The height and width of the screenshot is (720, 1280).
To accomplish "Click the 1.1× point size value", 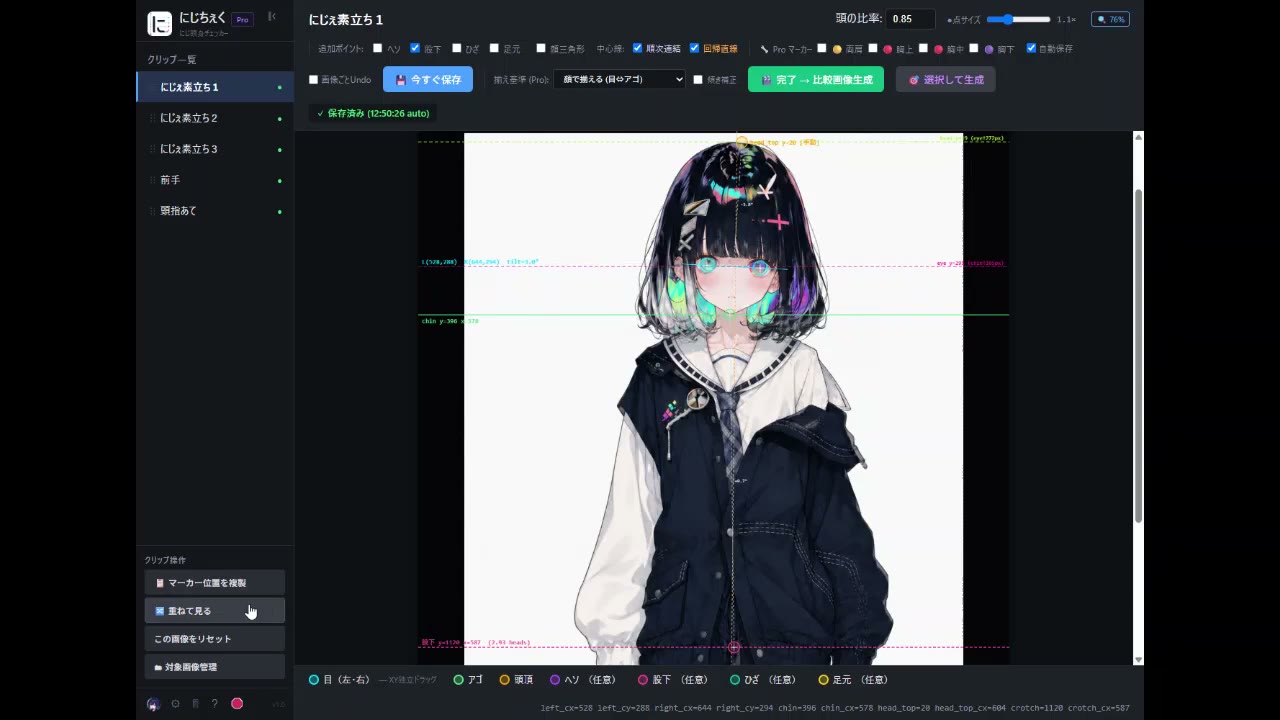I will 1066,19.
